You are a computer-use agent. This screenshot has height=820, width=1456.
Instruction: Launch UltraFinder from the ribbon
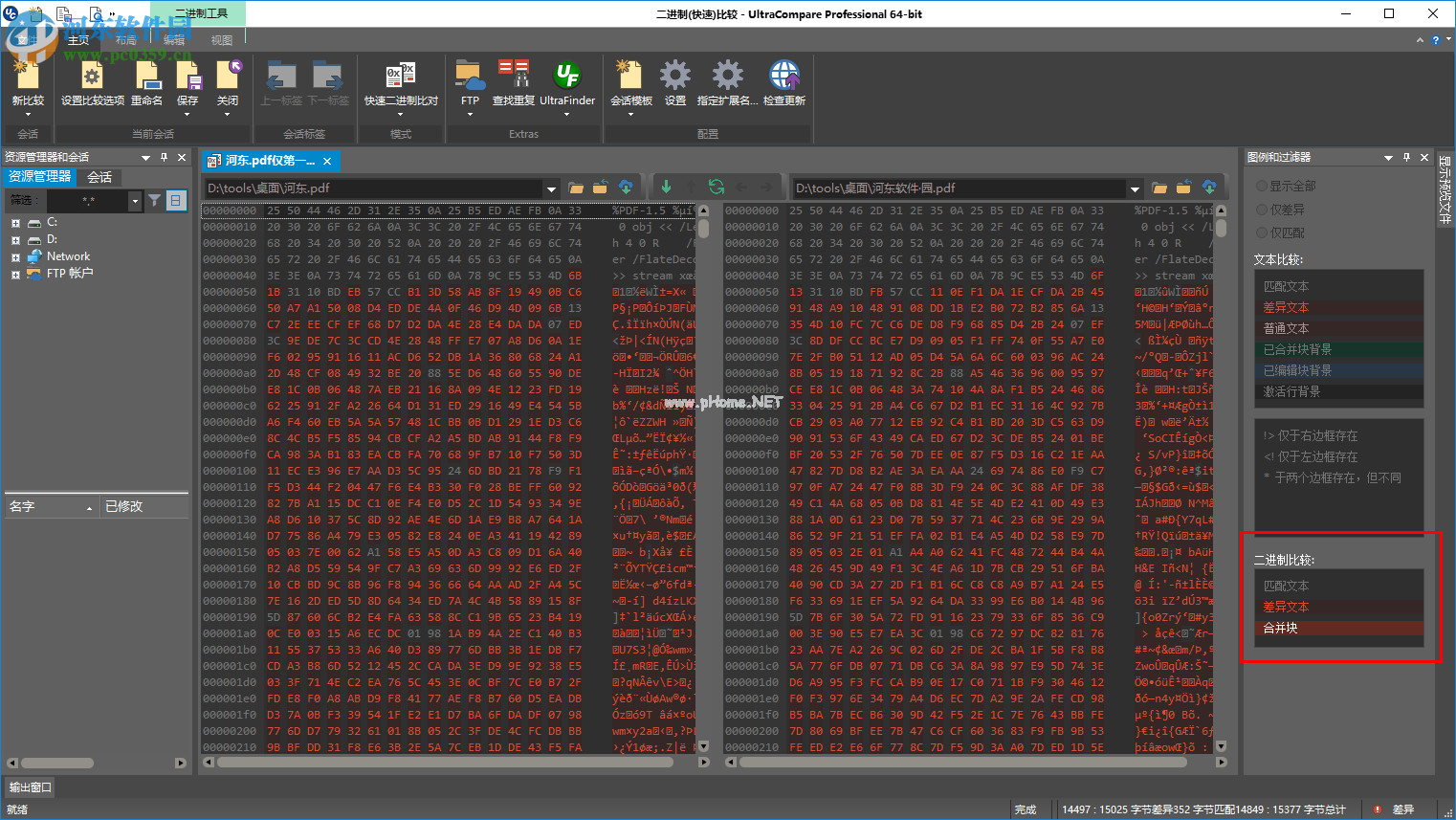coord(567,78)
